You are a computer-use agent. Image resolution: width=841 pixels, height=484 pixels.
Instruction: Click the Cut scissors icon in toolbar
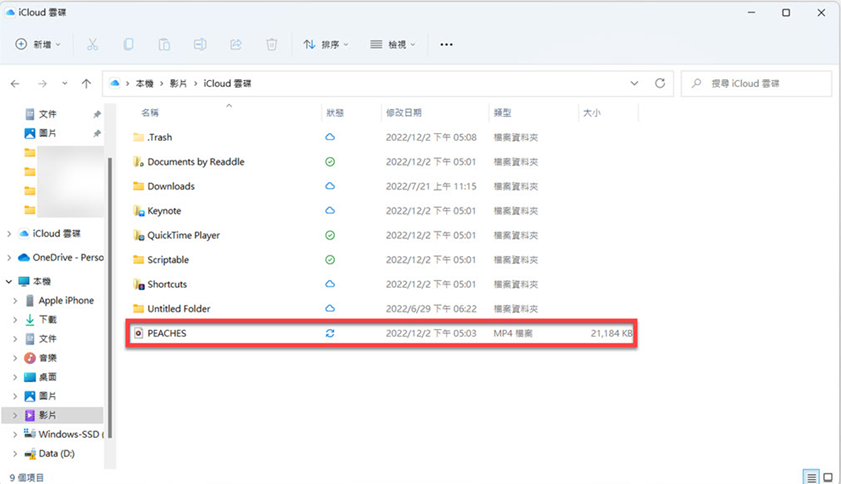tap(92, 45)
